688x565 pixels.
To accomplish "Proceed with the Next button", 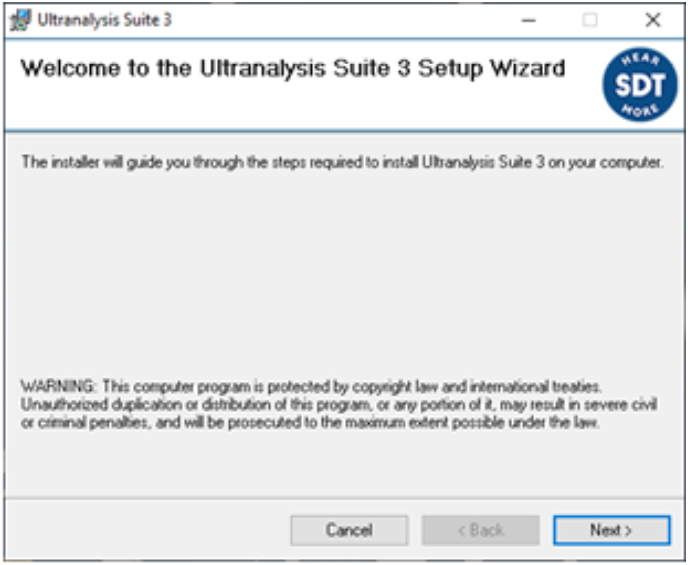I will (x=611, y=530).
